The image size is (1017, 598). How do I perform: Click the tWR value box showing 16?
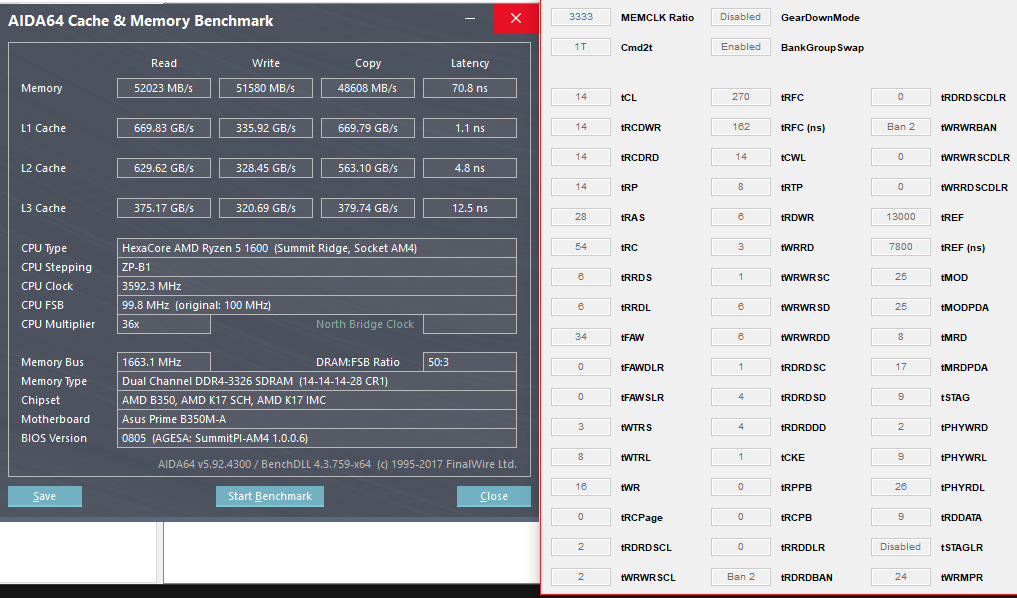tap(580, 486)
